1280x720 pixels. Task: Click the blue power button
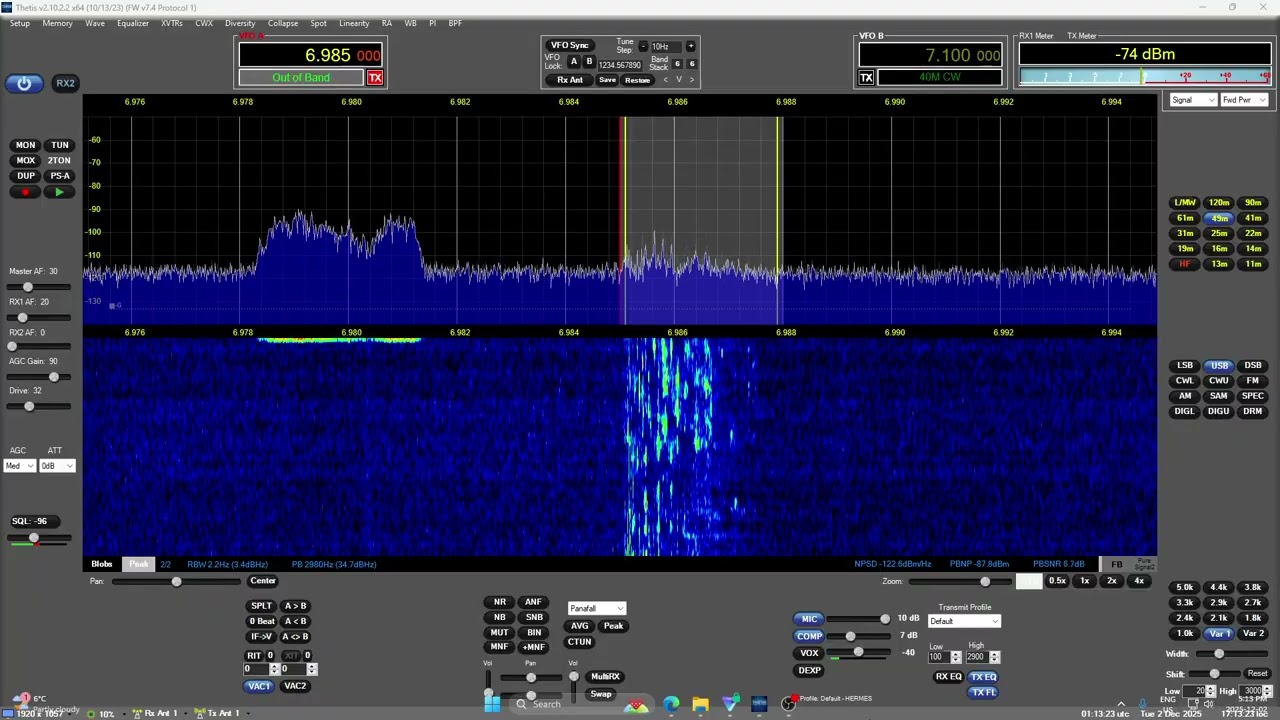coord(24,83)
